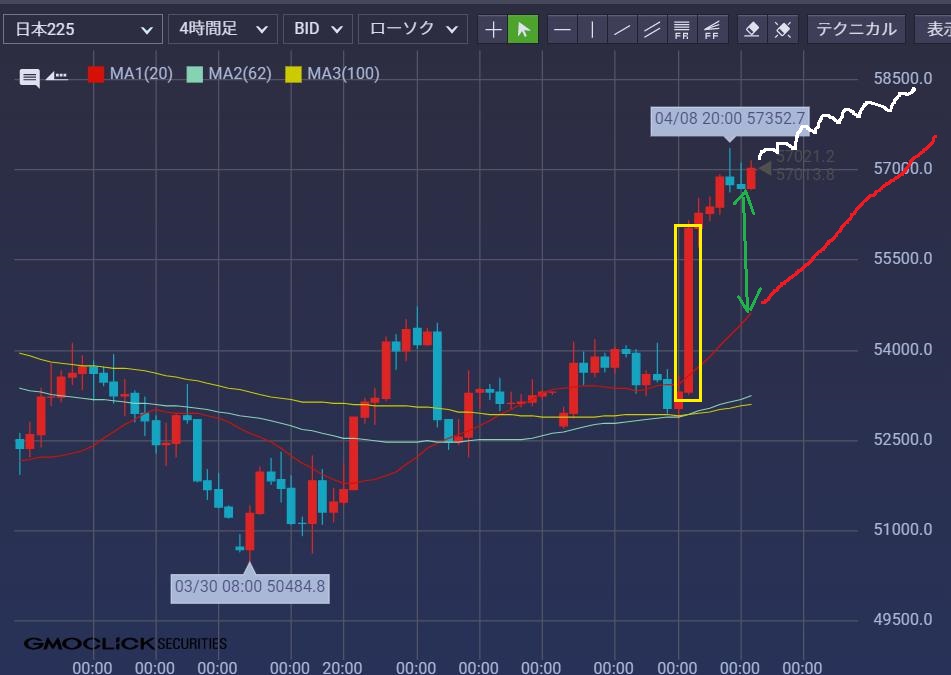Choose the vertical line drawing tool
The height and width of the screenshot is (675, 951).
tap(592, 29)
